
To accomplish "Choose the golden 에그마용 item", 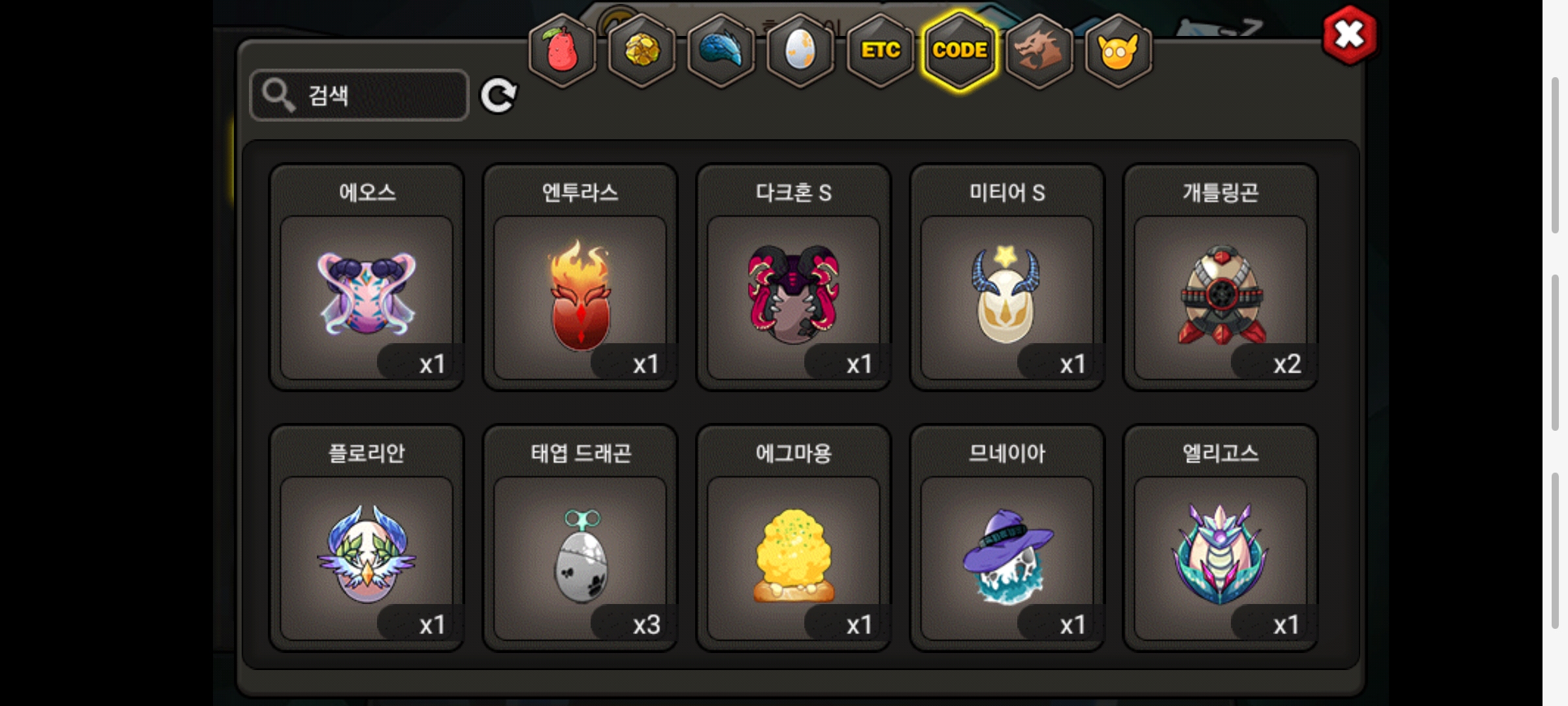I will coord(794,538).
